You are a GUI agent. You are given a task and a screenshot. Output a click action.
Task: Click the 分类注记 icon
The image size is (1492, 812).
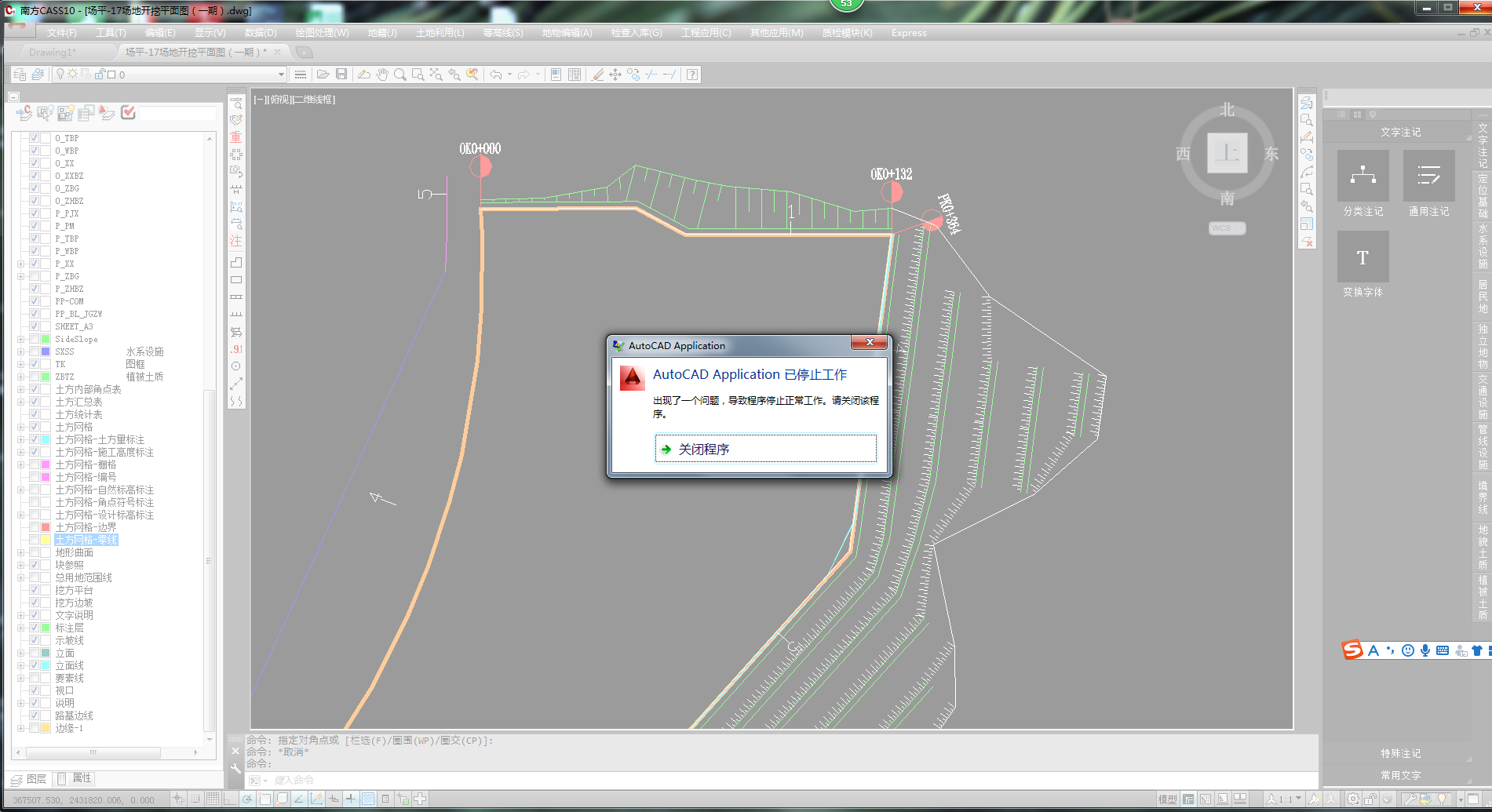point(1362,177)
